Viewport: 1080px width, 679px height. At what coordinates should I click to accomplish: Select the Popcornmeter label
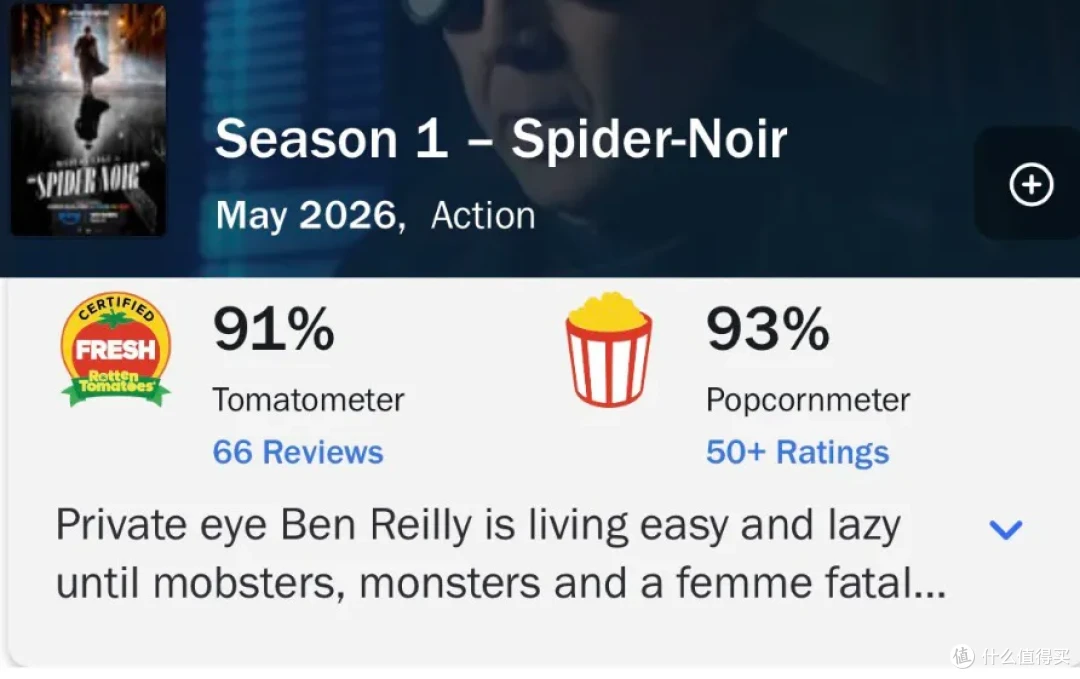click(808, 400)
